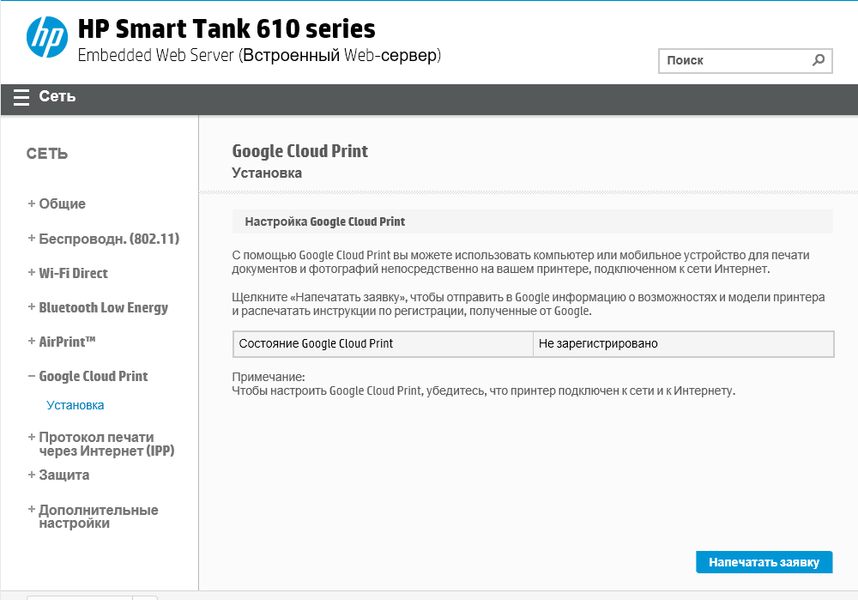The width and height of the screenshot is (858, 600).
Task: Expand Беспроводн. (802.11) section
Action: pyautogui.click(x=108, y=239)
